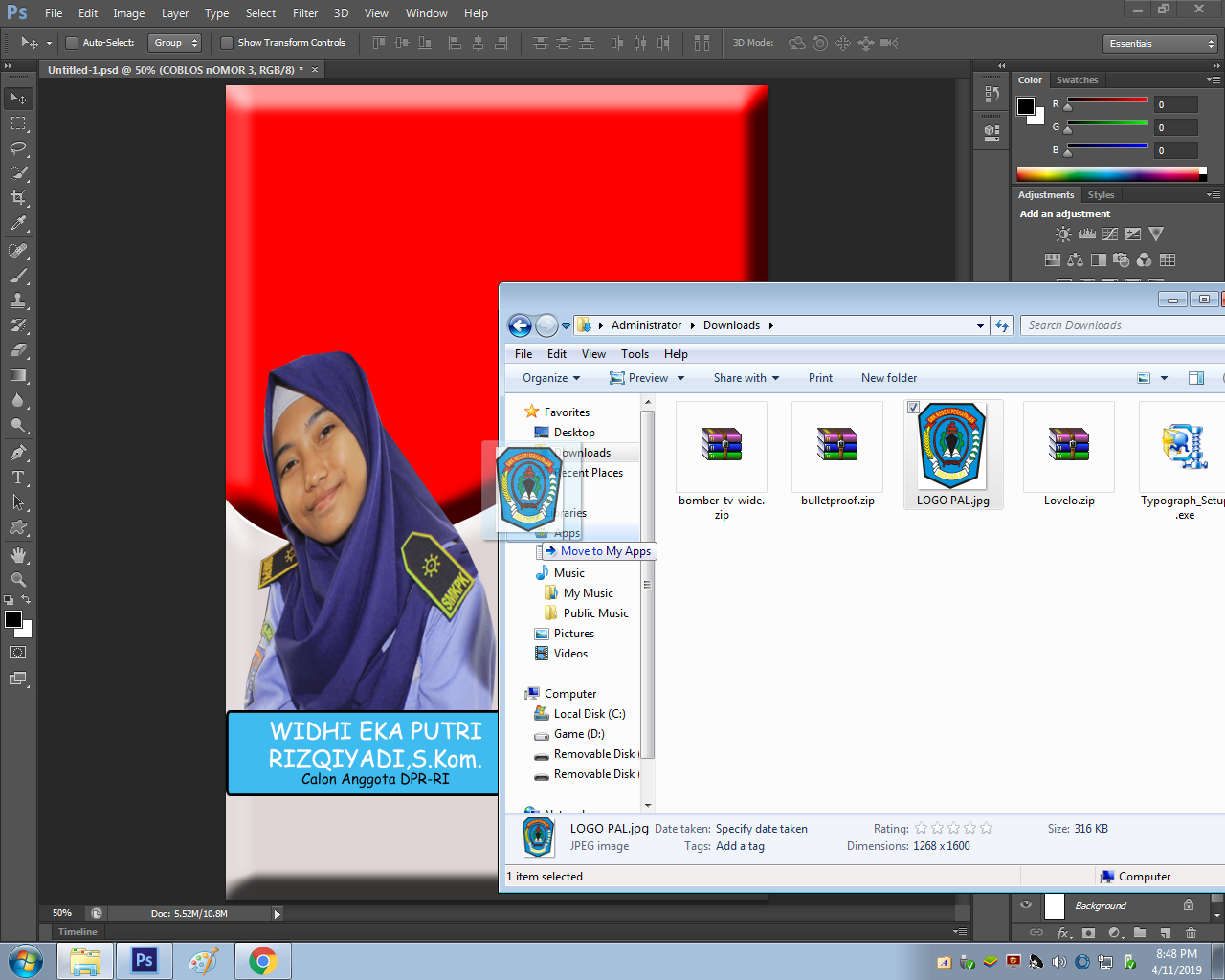Click Add a tag in details pane
This screenshot has width=1225, height=980.
pos(740,846)
